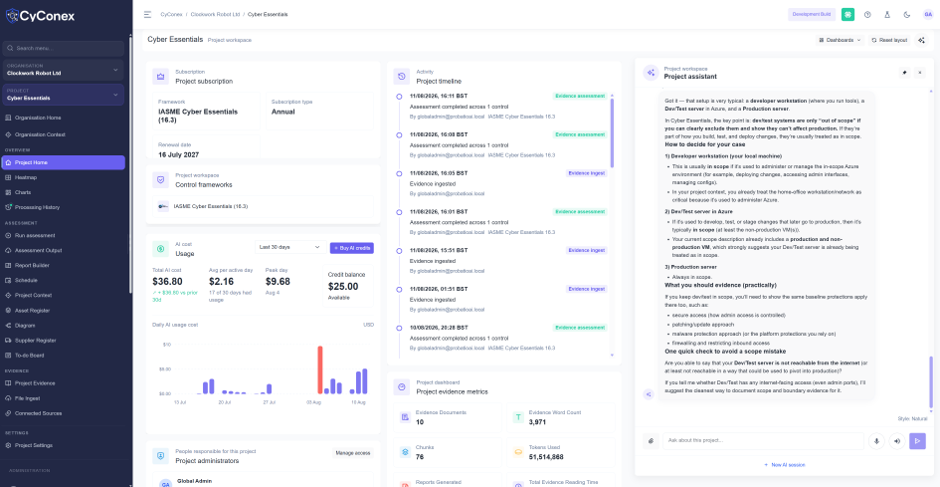
Task: Activate the microphone voice input button
Action: point(876,441)
